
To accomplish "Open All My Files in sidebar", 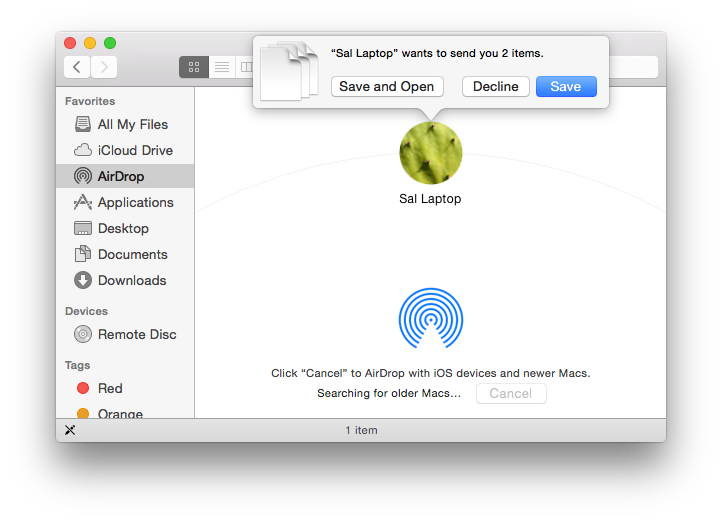I will coord(125,124).
